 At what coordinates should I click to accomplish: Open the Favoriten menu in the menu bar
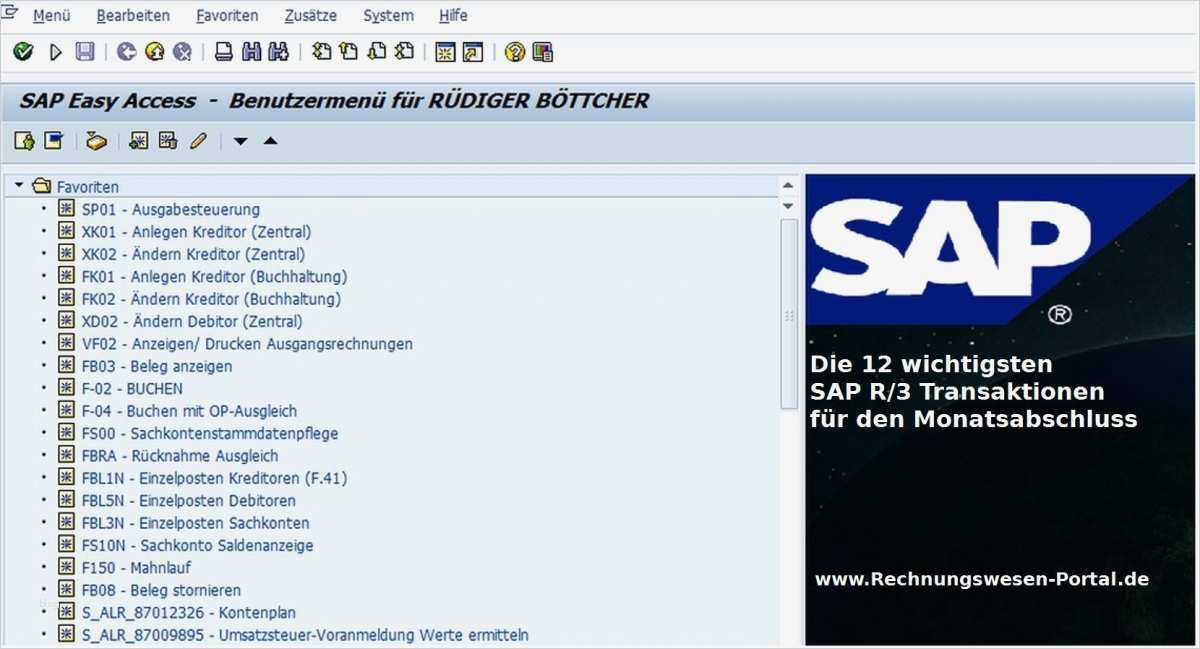pos(227,15)
